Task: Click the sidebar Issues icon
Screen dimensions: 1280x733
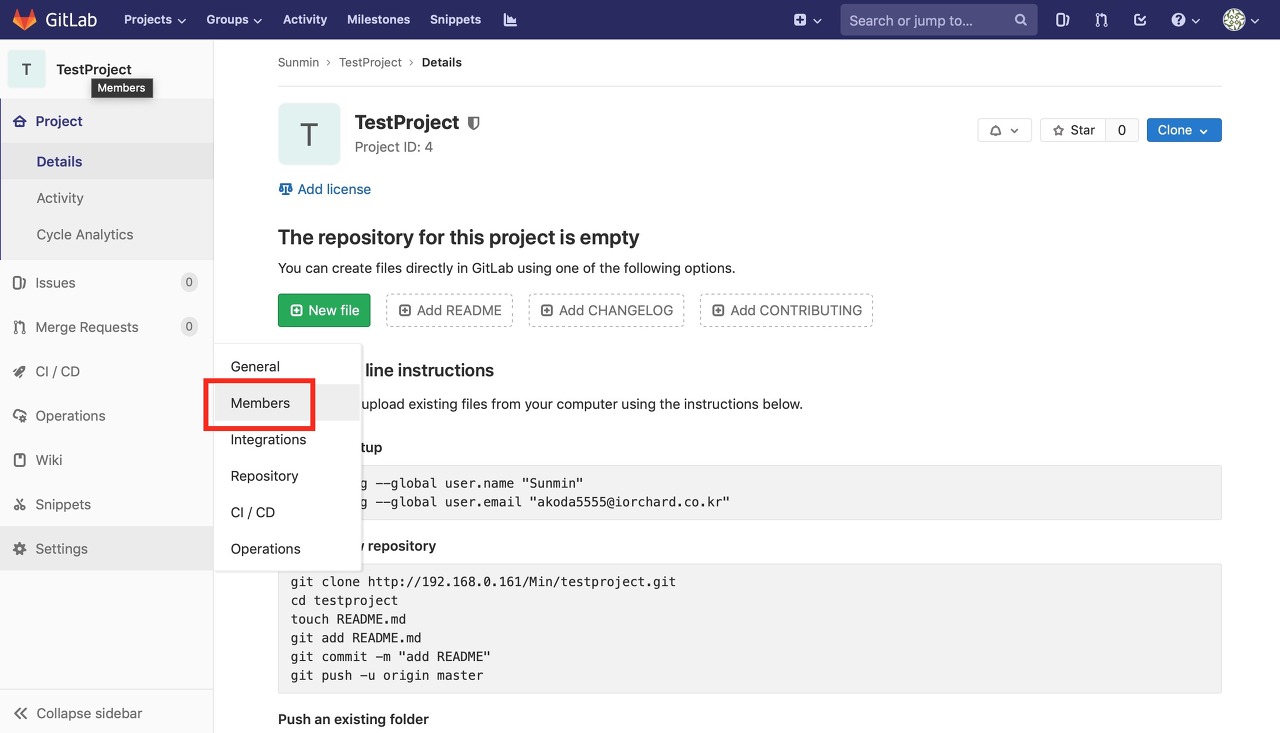Action: click(x=19, y=283)
